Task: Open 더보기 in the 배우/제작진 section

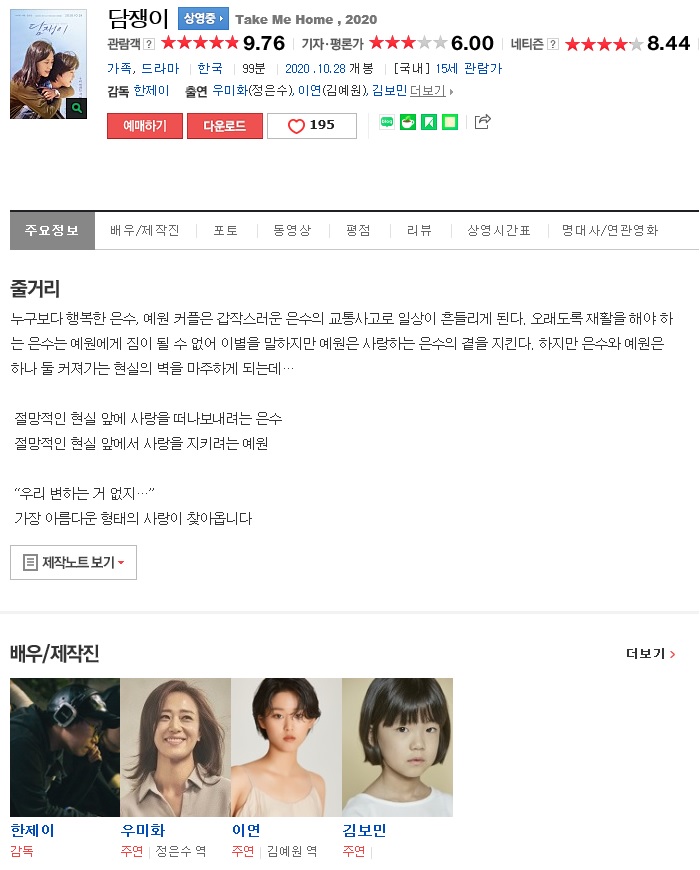Action: click(650, 654)
